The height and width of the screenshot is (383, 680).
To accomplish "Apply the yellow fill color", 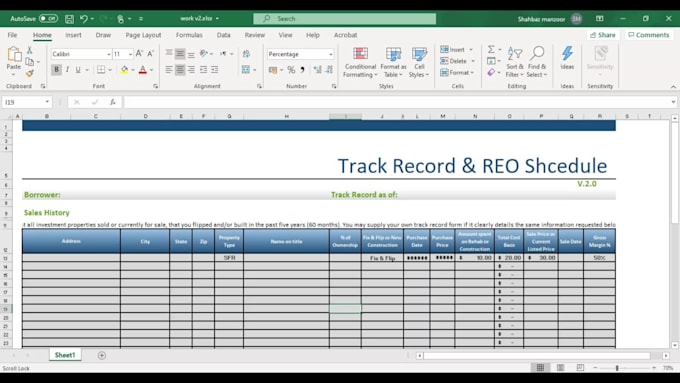I will tap(124, 69).
